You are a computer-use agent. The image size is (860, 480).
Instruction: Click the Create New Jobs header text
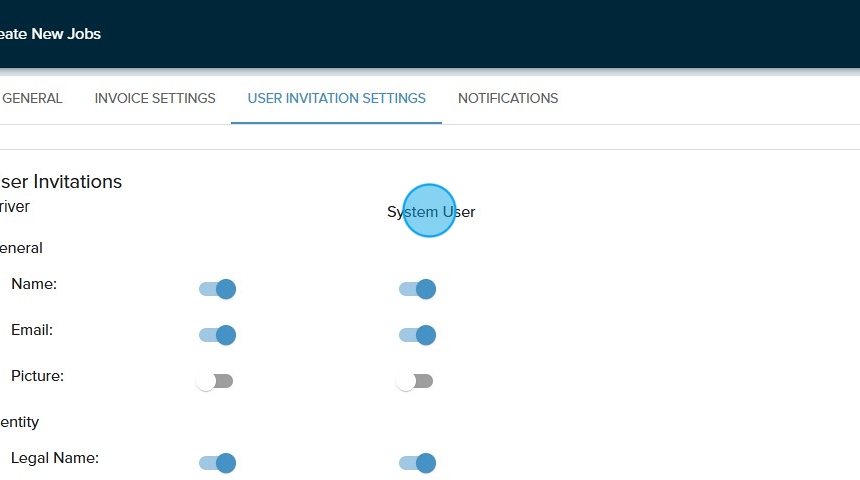tap(50, 34)
